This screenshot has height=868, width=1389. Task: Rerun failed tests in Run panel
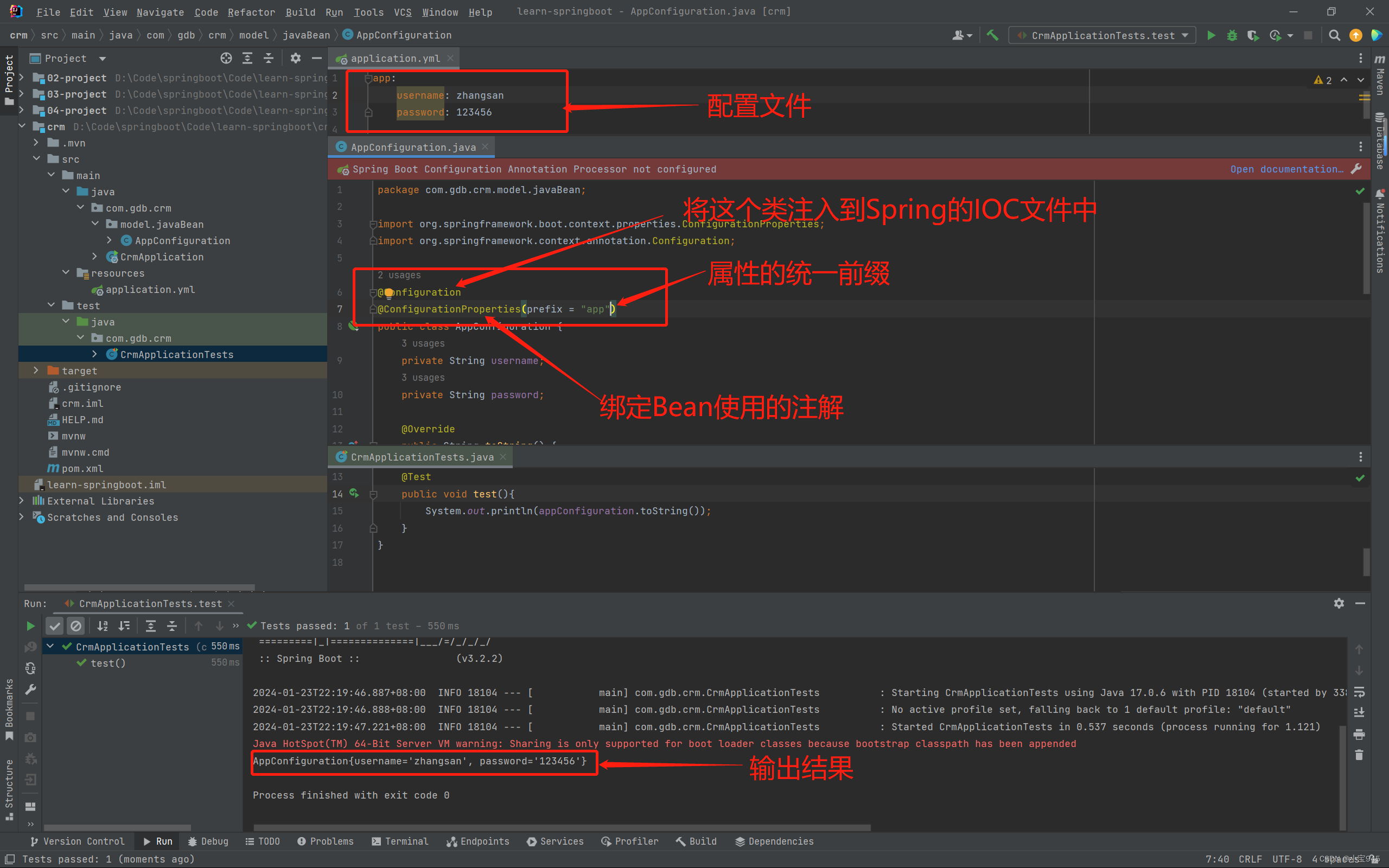tap(30, 647)
